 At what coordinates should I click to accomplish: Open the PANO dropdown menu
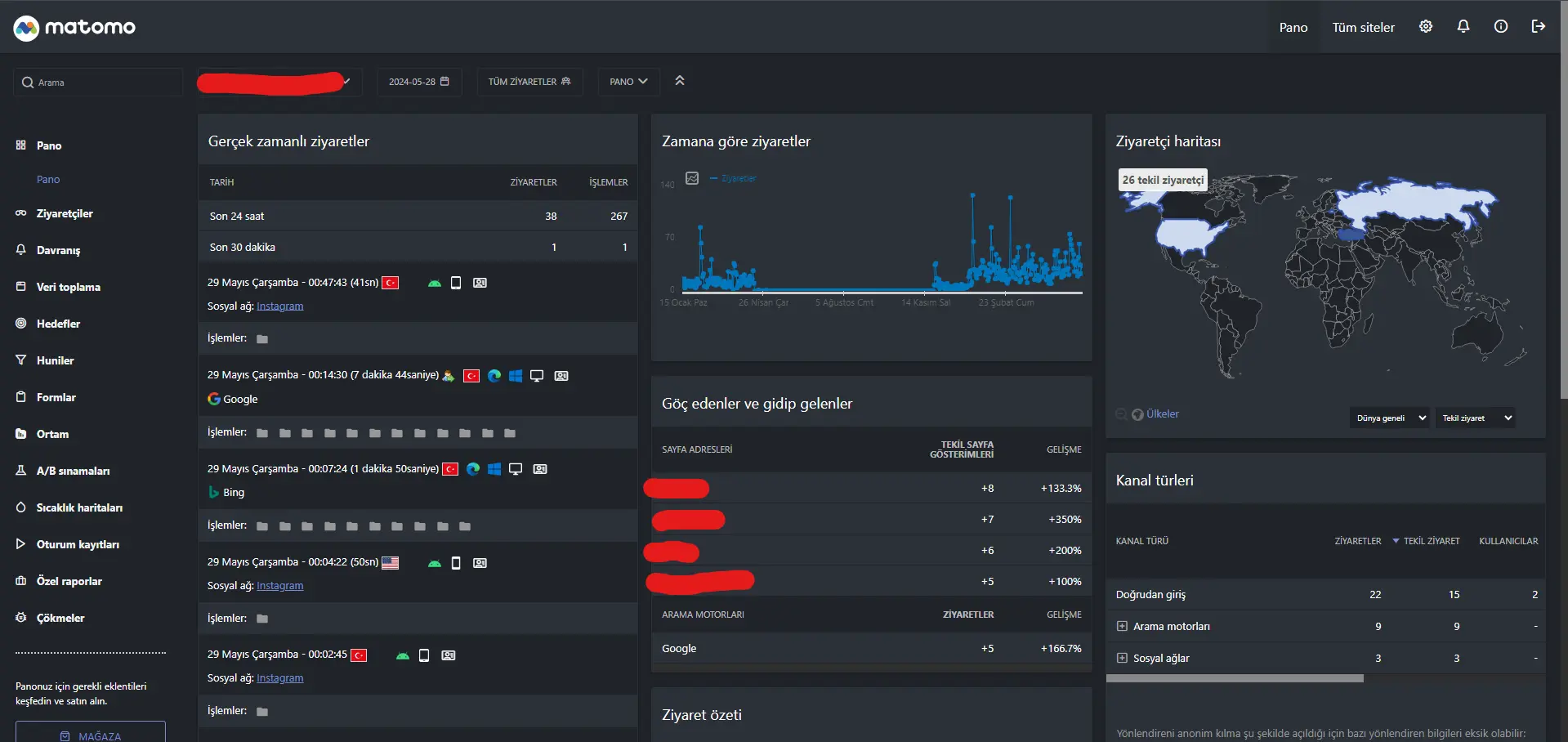pos(628,82)
